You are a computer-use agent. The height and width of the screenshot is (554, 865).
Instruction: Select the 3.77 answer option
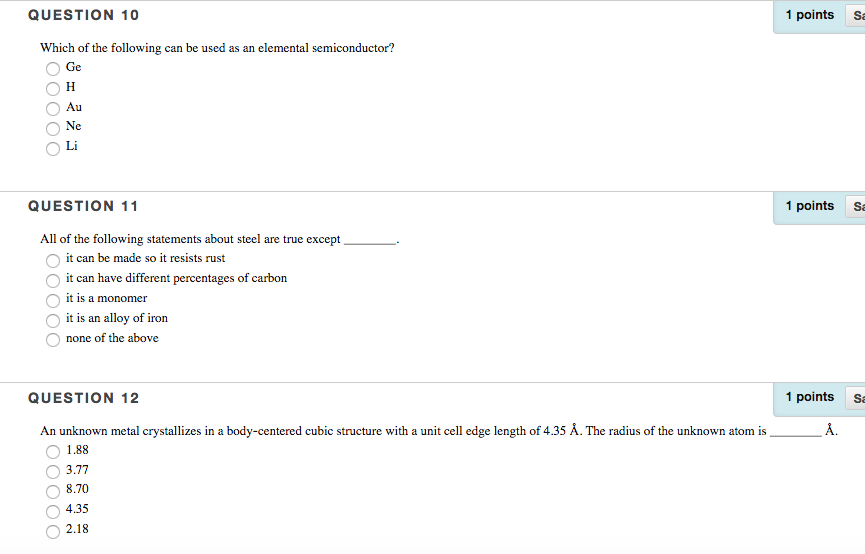click(x=53, y=472)
